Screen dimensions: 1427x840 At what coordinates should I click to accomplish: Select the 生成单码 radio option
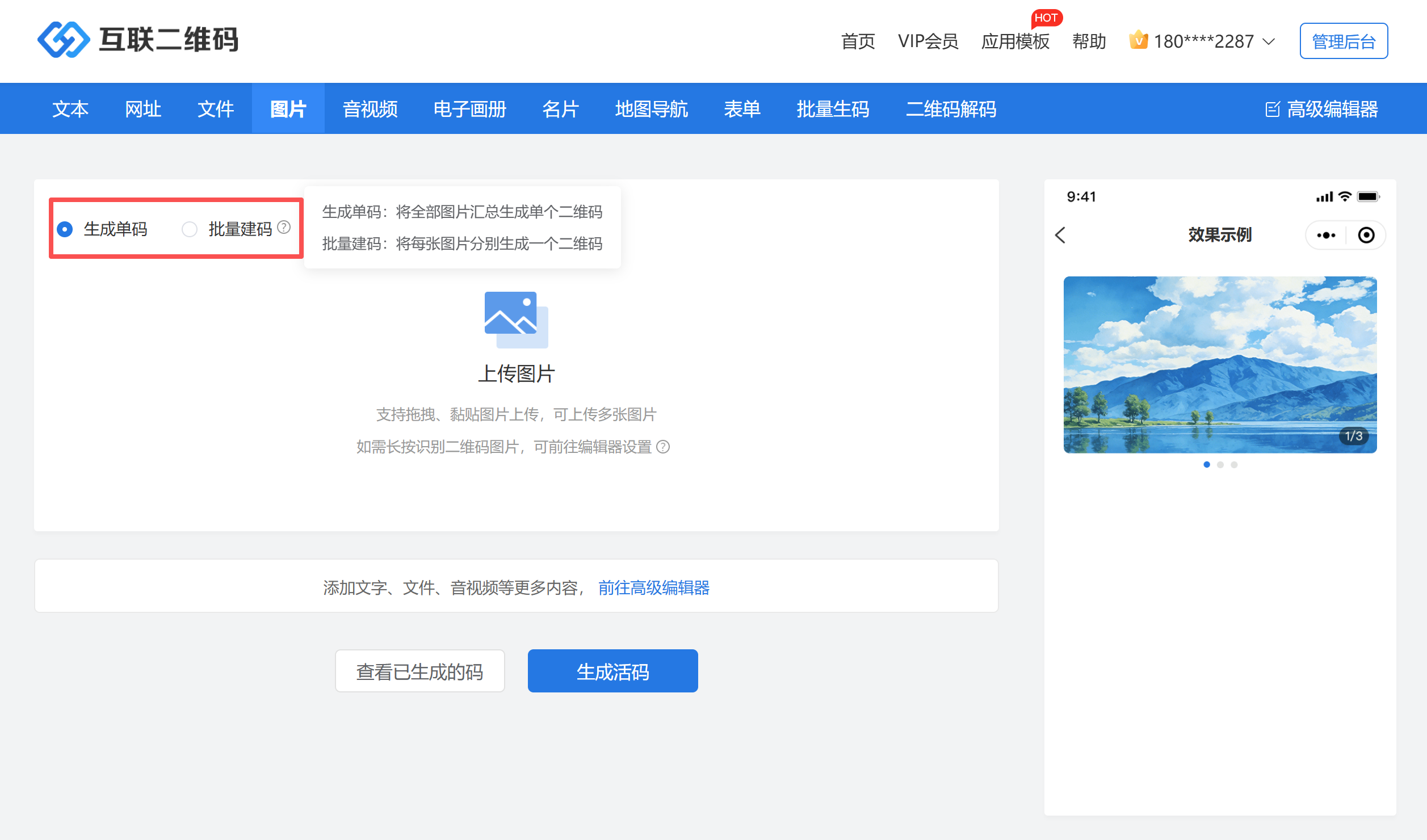tap(65, 229)
